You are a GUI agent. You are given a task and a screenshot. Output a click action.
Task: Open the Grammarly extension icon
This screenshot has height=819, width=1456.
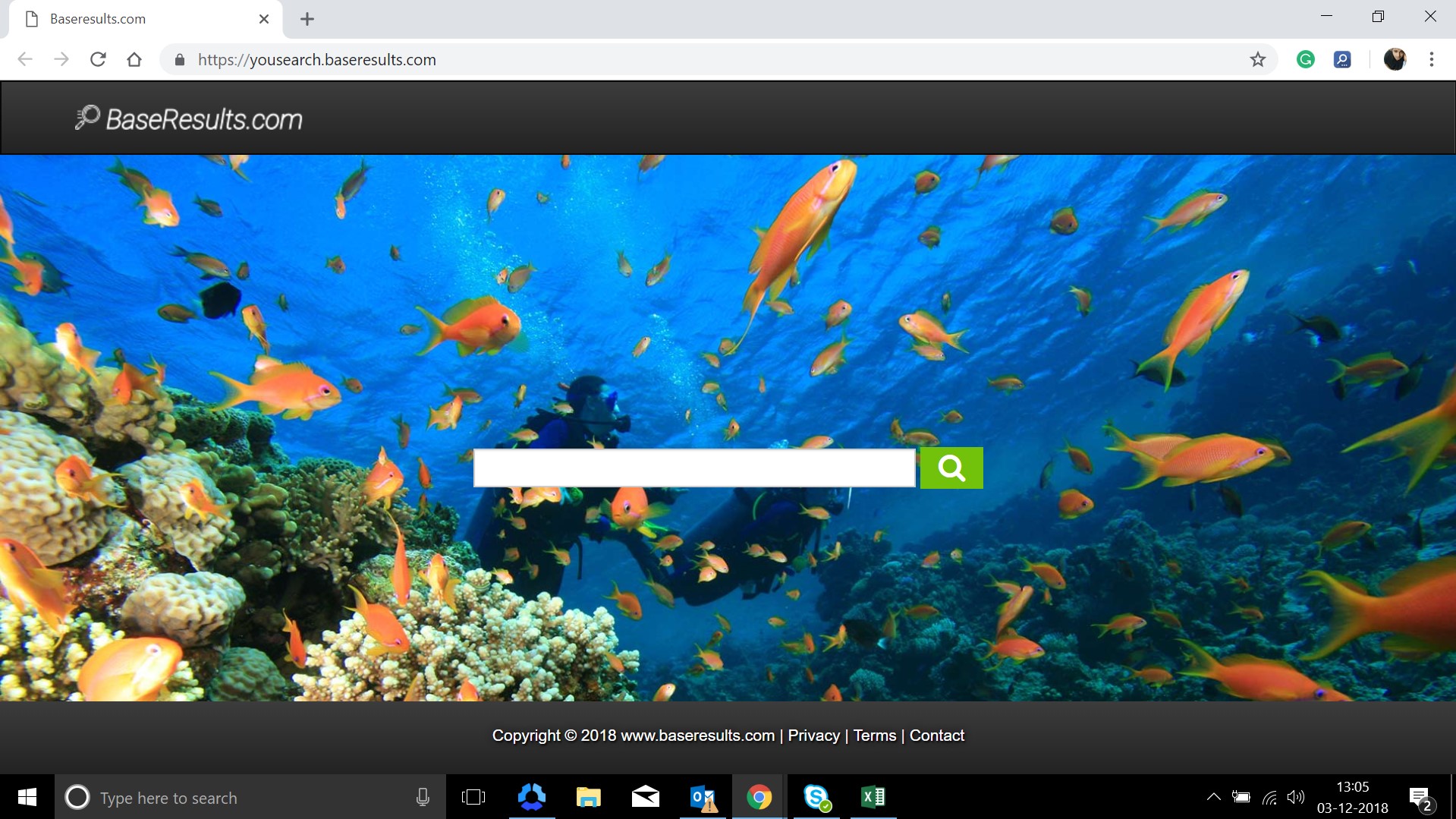1305,59
